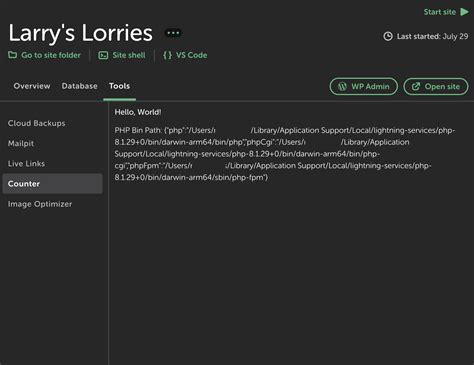The height and width of the screenshot is (365, 474).
Task: Open Live Links in the sidebar
Action: [x=26, y=164]
